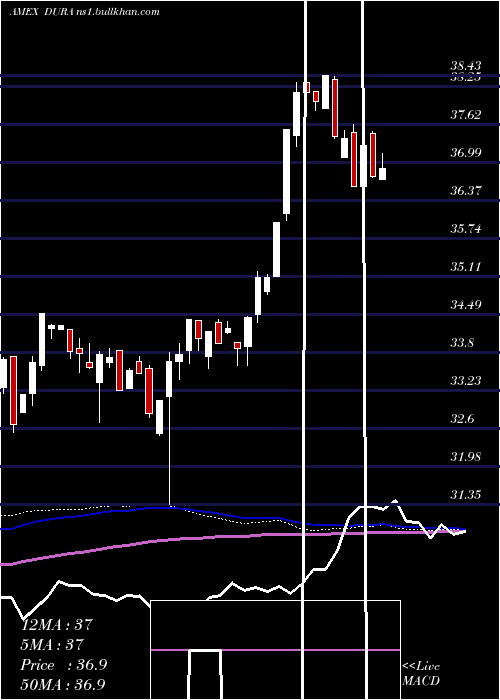Screen dimensions: 500x700
Task: Click the last candlestick on the chart
Action: [383, 174]
